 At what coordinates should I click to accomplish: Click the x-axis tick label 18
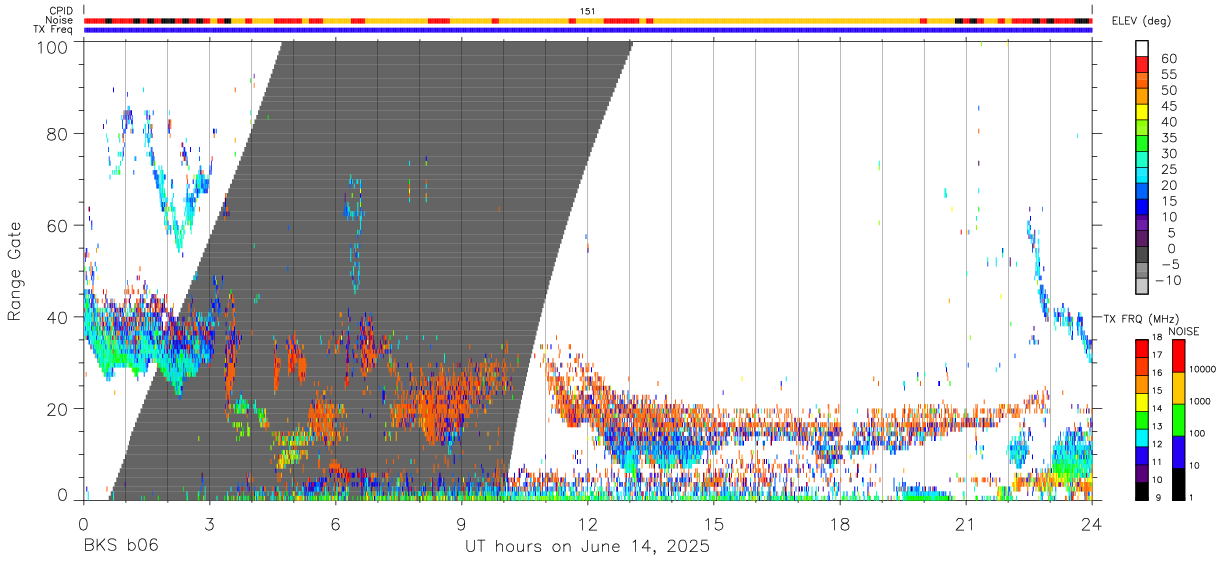point(839,524)
